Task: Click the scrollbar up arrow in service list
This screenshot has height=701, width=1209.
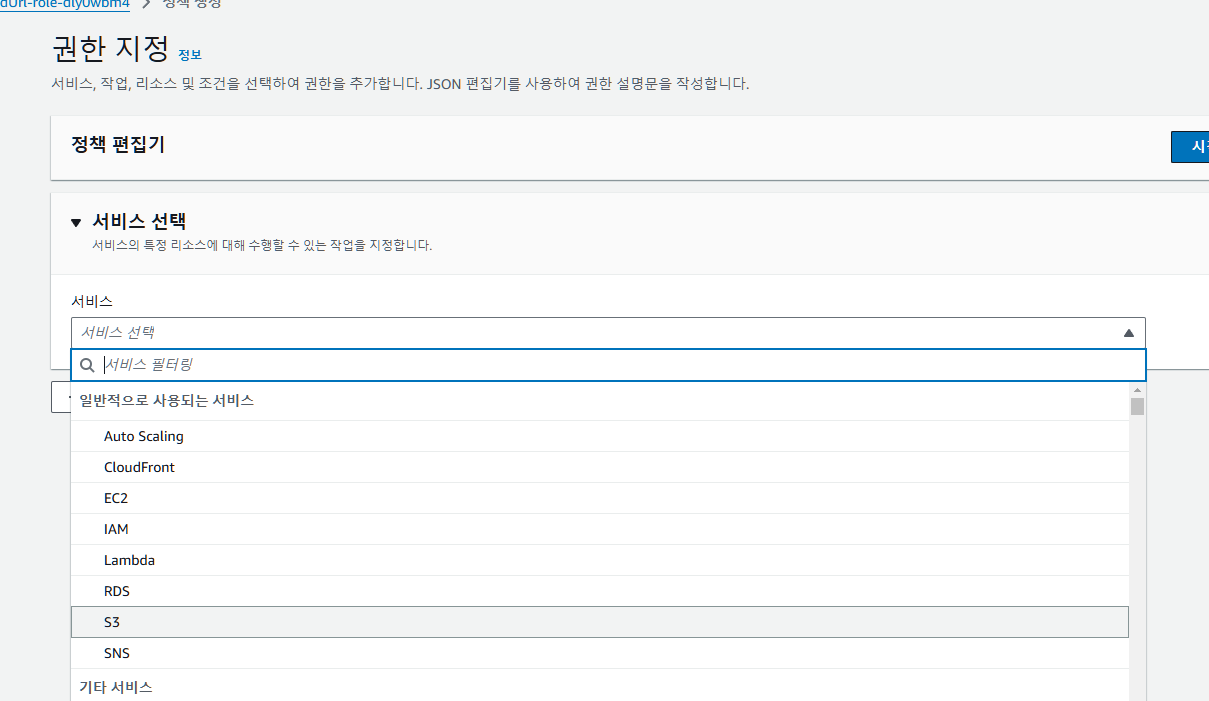Action: [x=1137, y=389]
